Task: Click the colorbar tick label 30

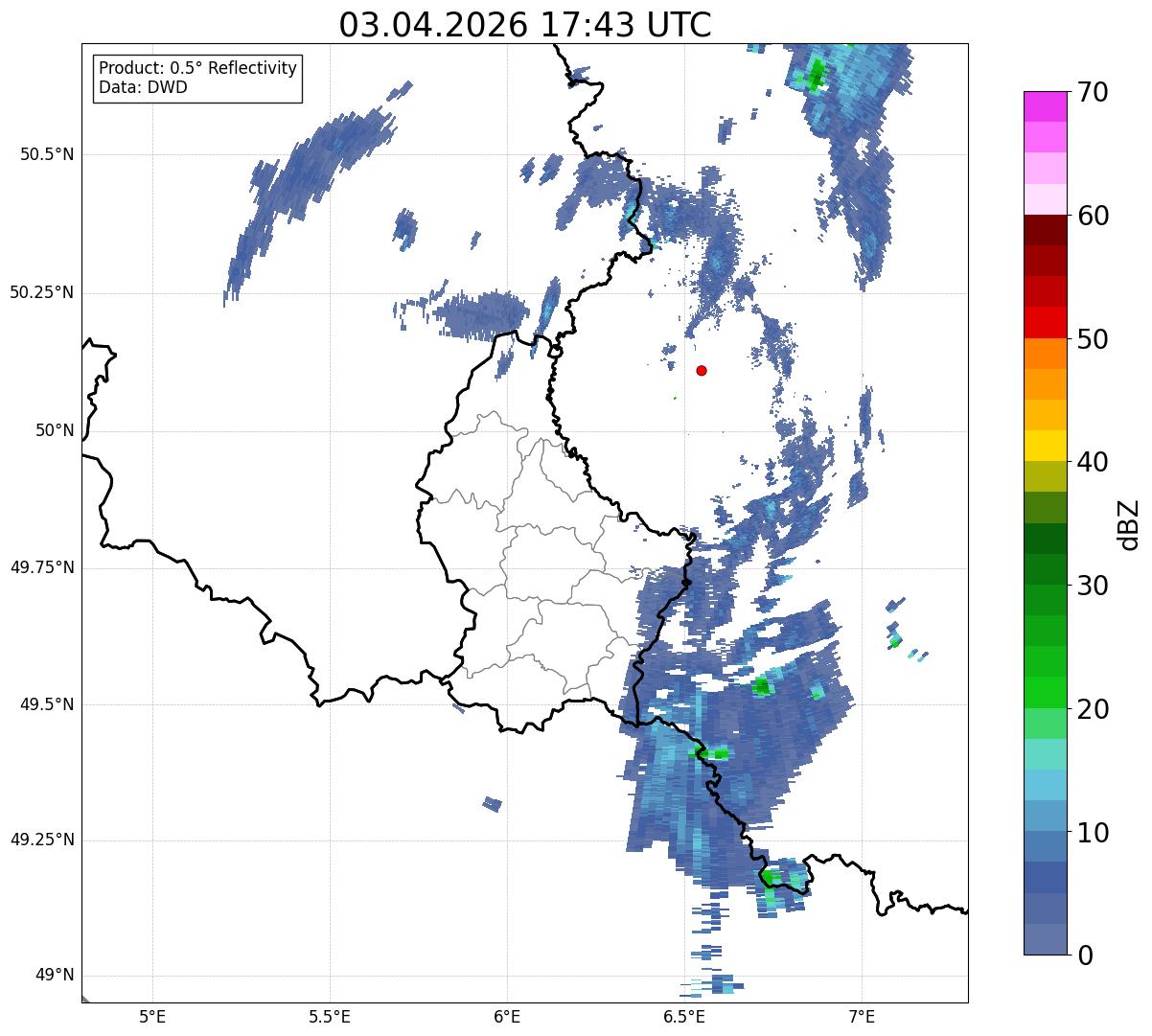Action: pos(1094,586)
